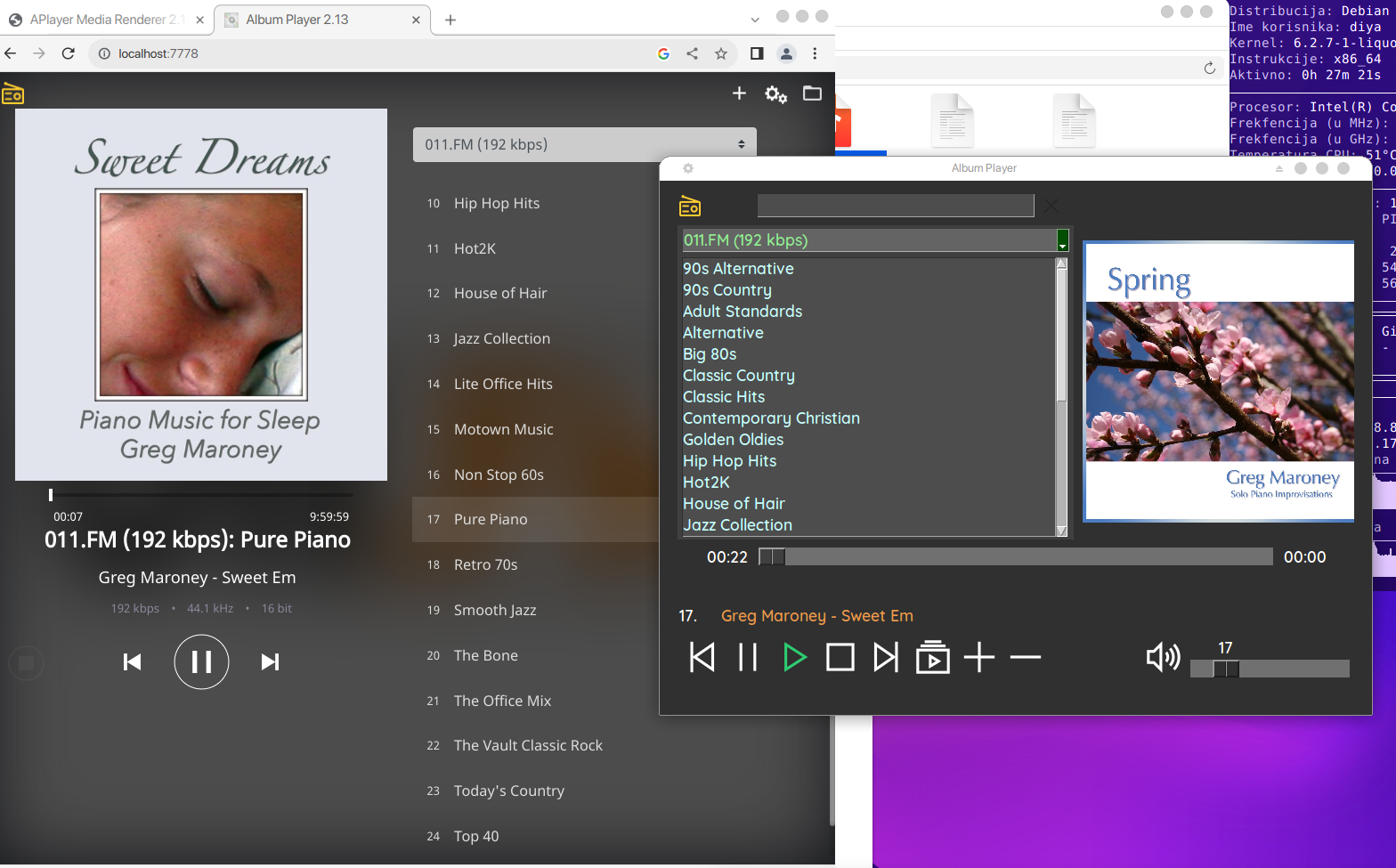
Task: Click the radio icon in the web player
Action: click(13, 93)
